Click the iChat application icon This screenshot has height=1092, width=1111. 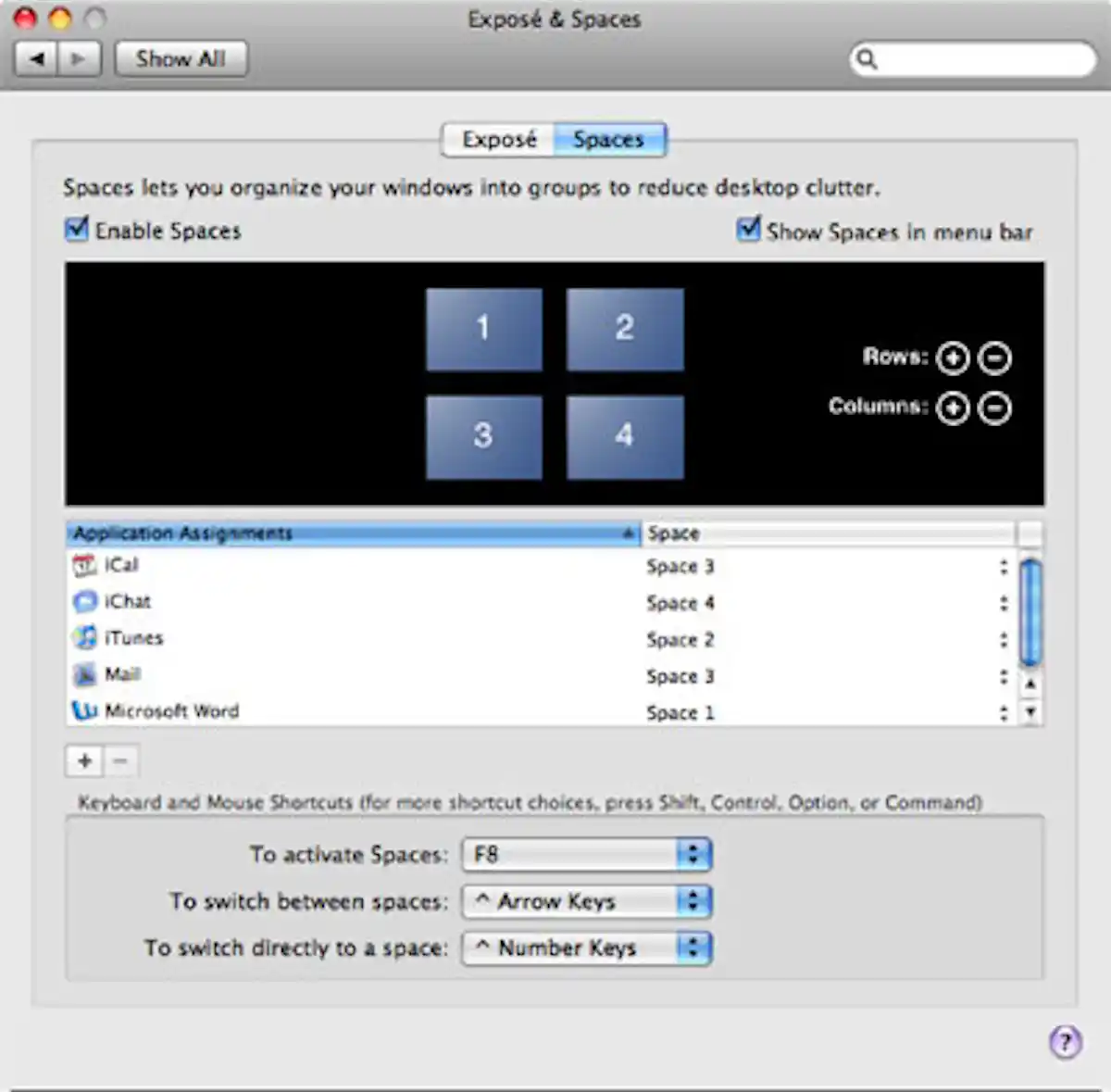tap(84, 602)
